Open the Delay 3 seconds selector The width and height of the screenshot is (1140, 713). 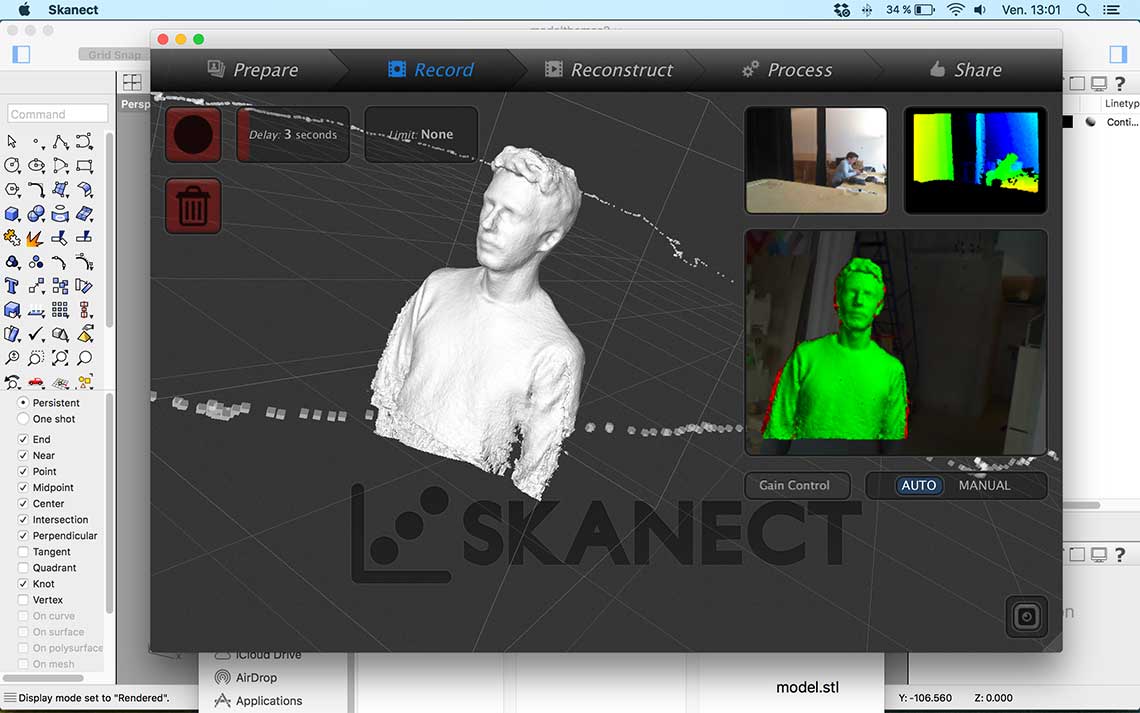pos(293,134)
